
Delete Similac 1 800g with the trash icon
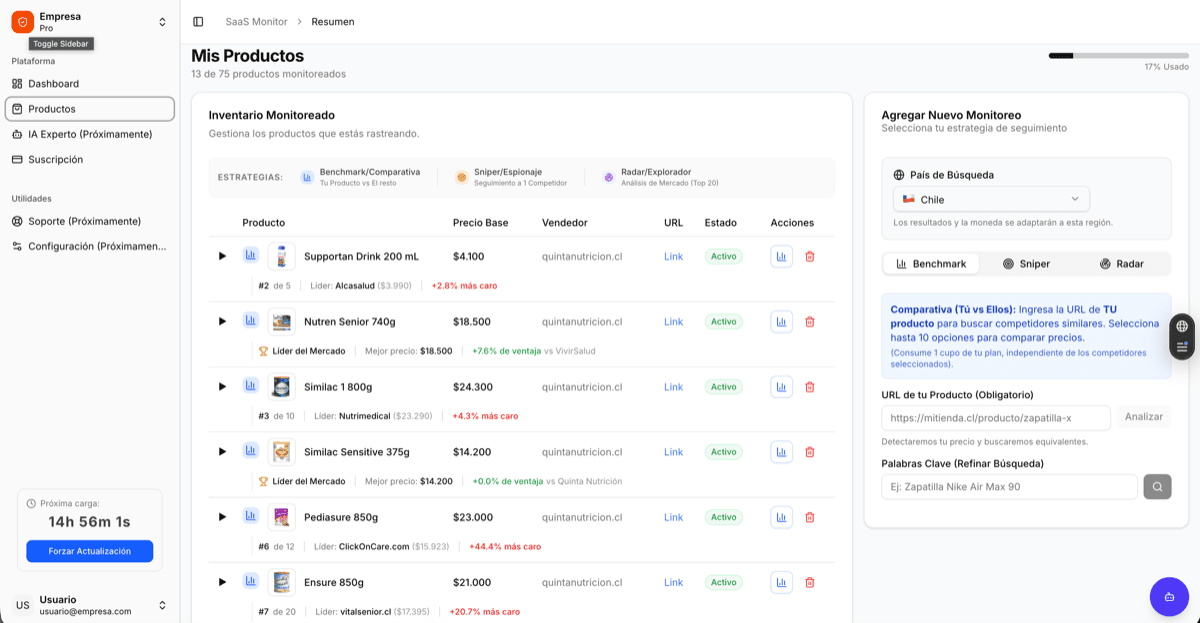[809, 386]
